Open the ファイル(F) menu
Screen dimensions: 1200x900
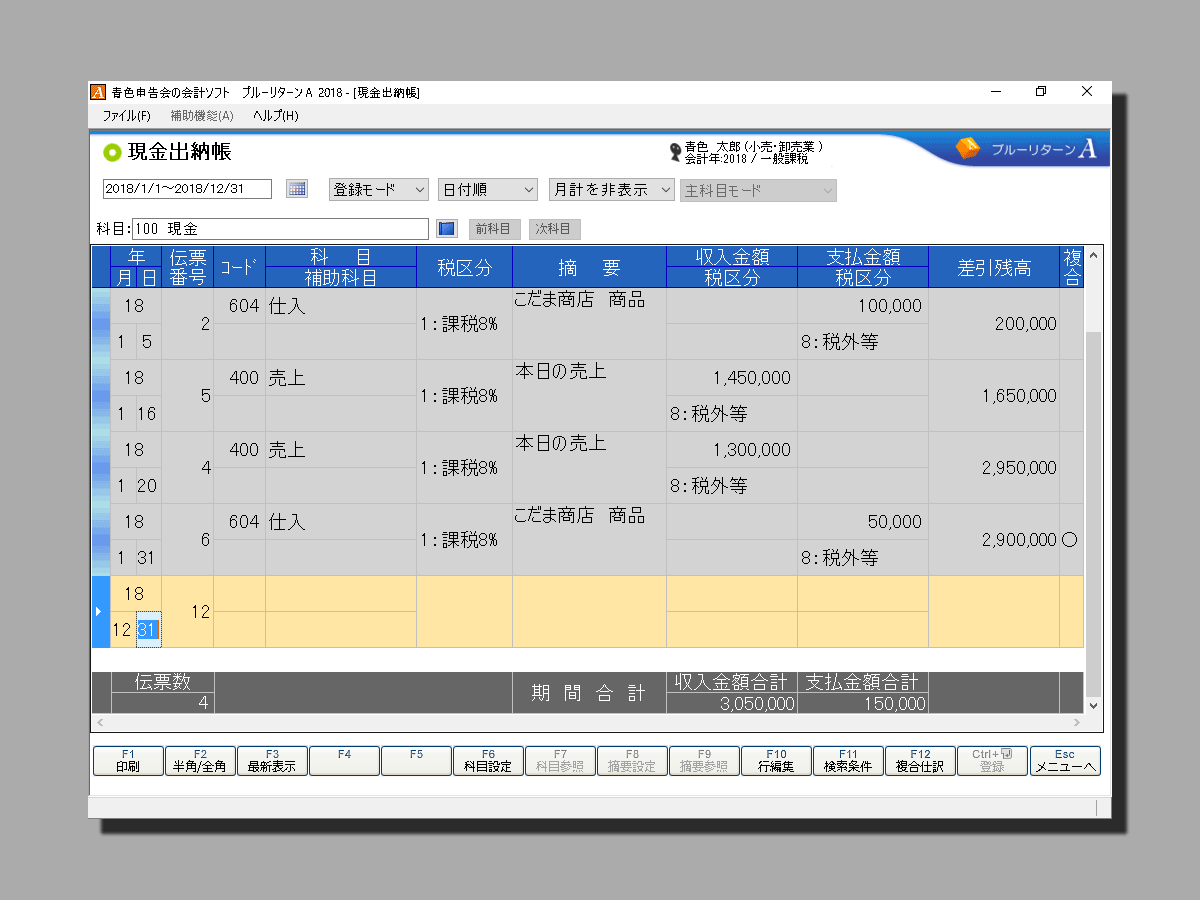(x=126, y=116)
